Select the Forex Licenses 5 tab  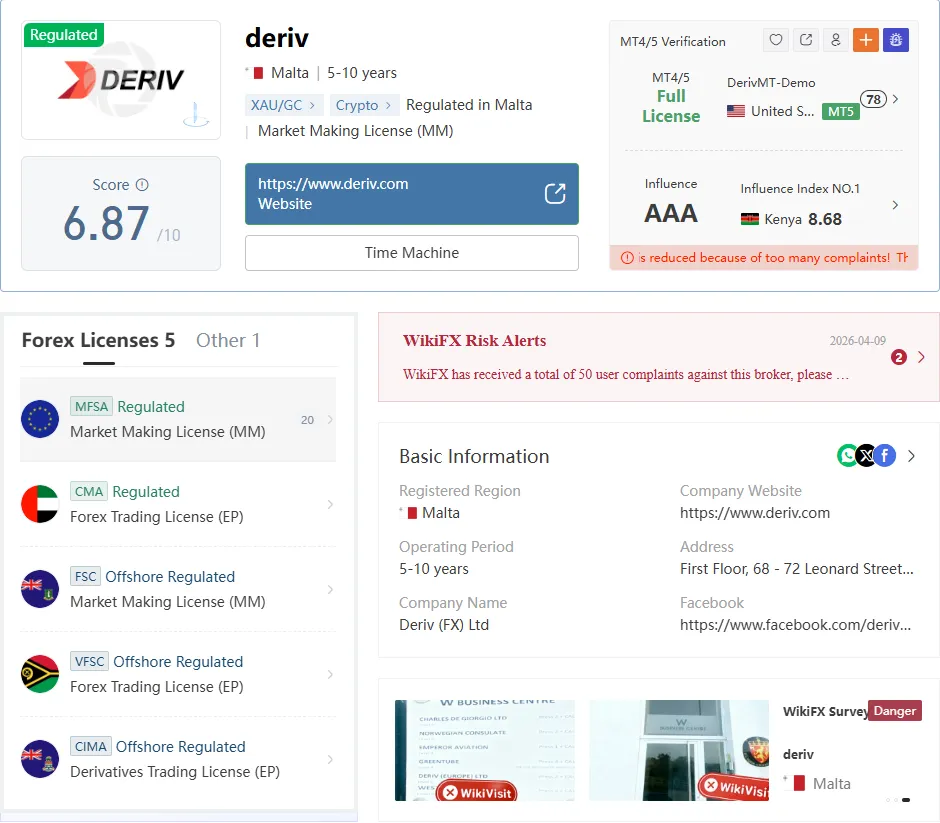pos(98,340)
